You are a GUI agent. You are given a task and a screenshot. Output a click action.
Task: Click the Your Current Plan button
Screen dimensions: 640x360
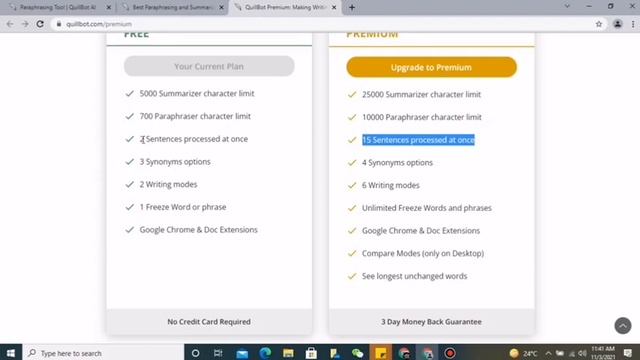point(209,66)
